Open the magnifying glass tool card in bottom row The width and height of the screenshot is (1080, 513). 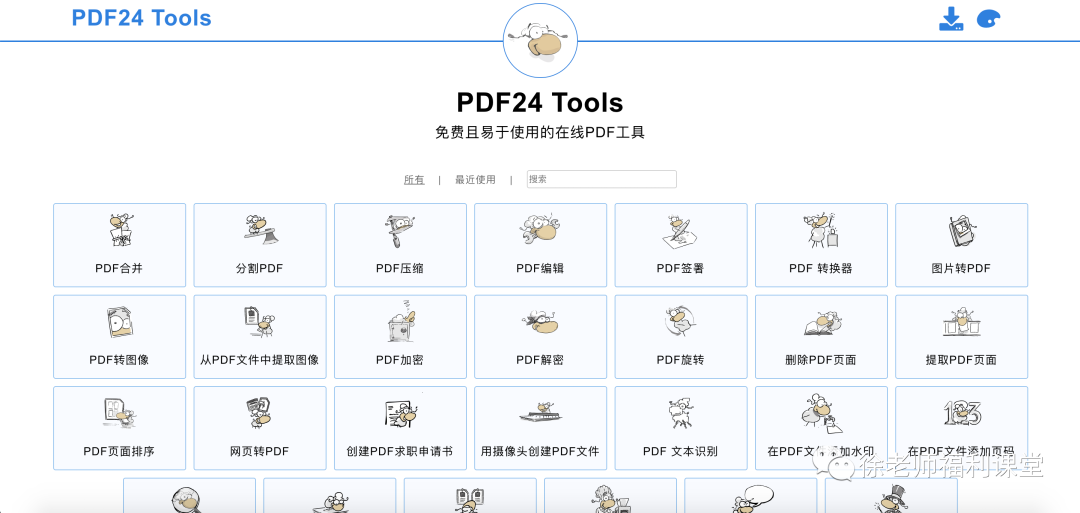tap(189, 496)
